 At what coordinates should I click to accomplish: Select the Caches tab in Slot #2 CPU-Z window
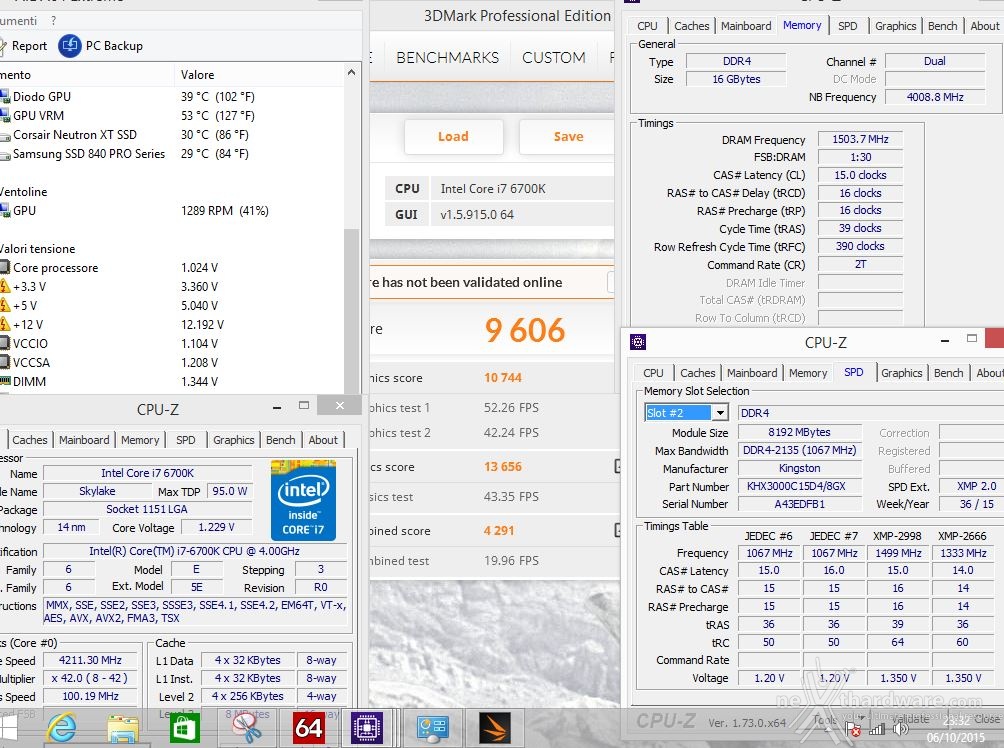point(697,373)
